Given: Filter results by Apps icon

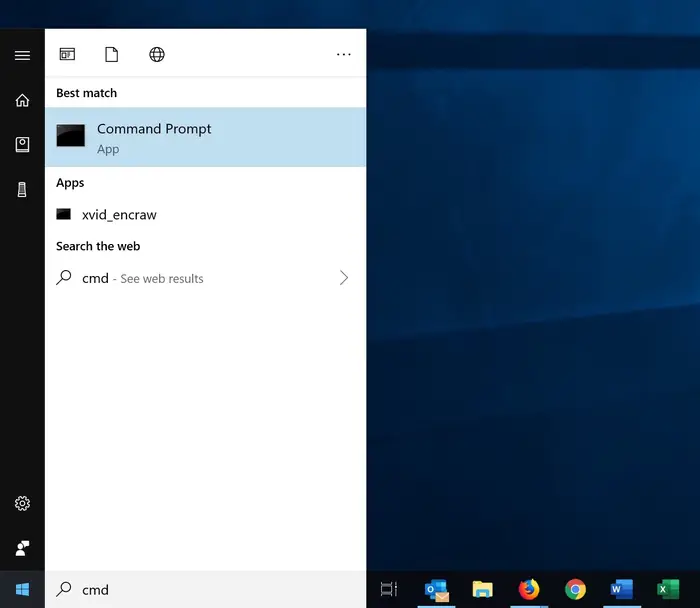Looking at the screenshot, I should [x=67, y=54].
